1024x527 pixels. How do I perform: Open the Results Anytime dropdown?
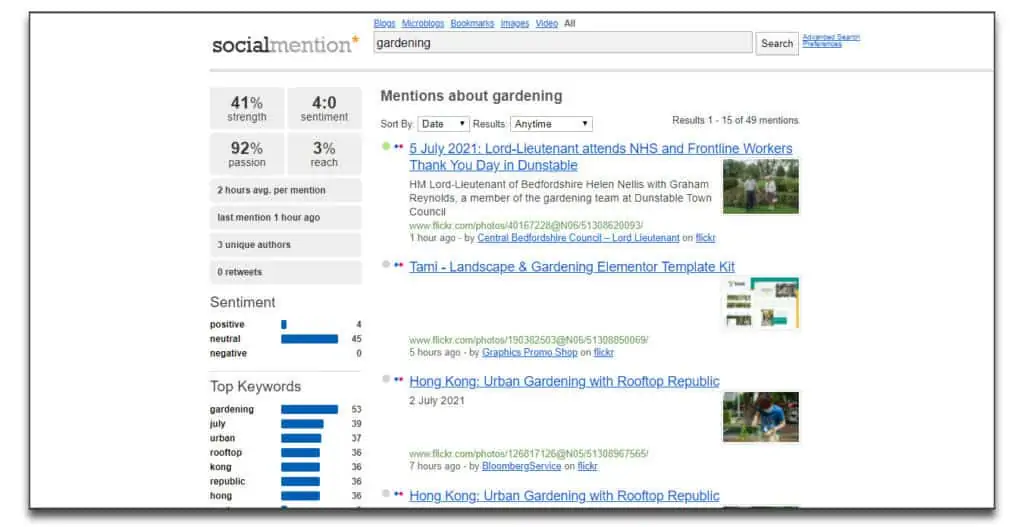point(551,123)
